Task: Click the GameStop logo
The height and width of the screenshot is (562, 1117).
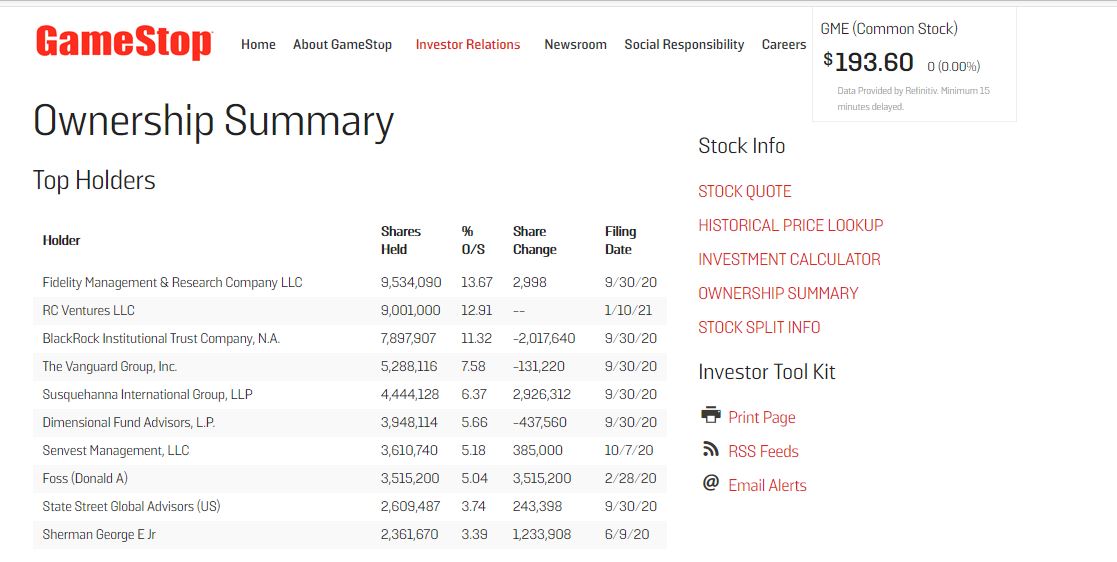Action: [x=124, y=42]
